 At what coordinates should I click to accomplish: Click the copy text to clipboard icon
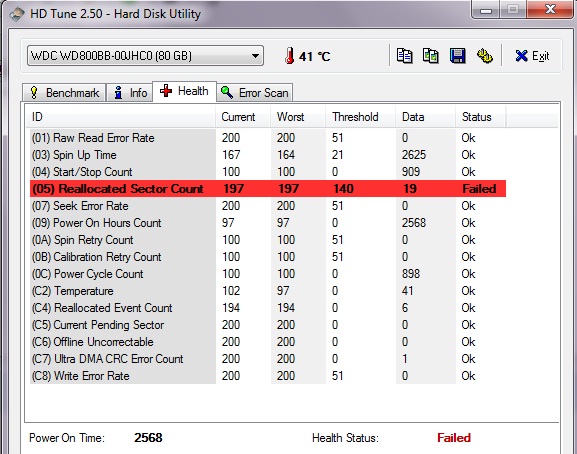(x=404, y=56)
